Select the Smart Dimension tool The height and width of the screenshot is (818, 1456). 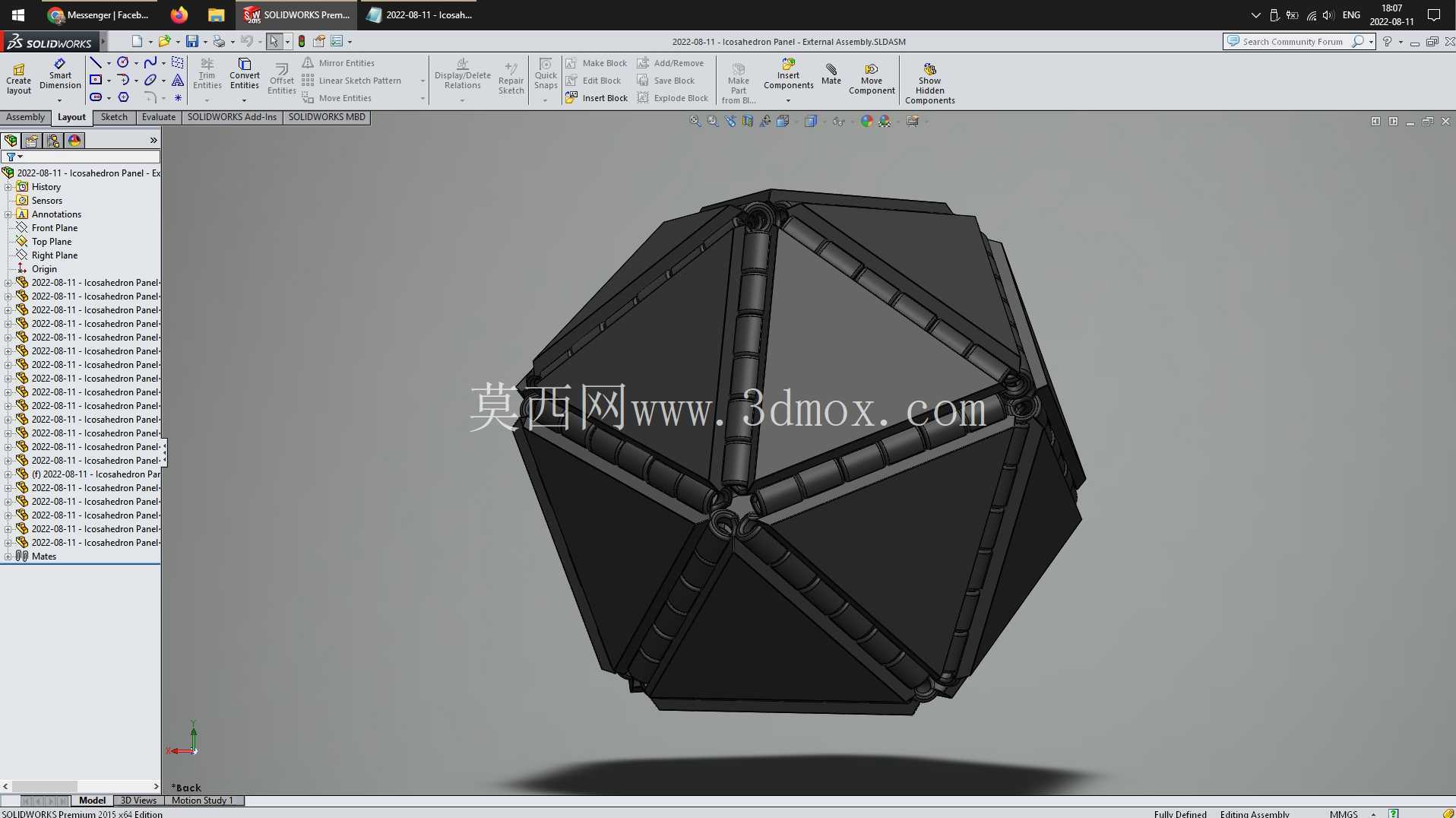(60, 75)
